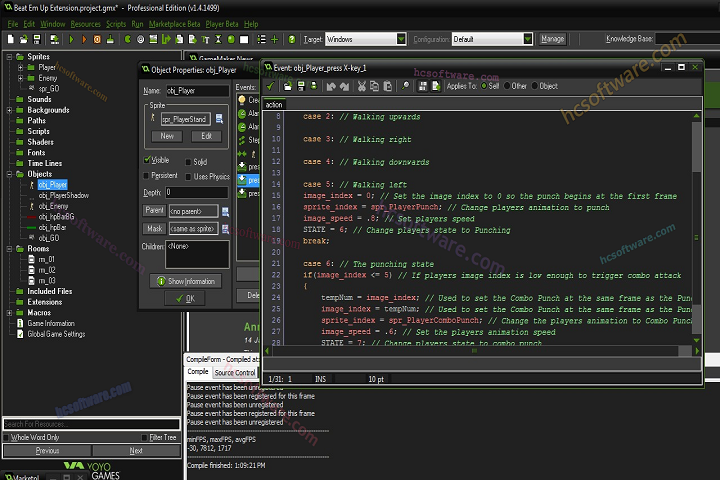720x480 pixels.
Task: Run in debug mode with orange arrow
Action: point(84,40)
